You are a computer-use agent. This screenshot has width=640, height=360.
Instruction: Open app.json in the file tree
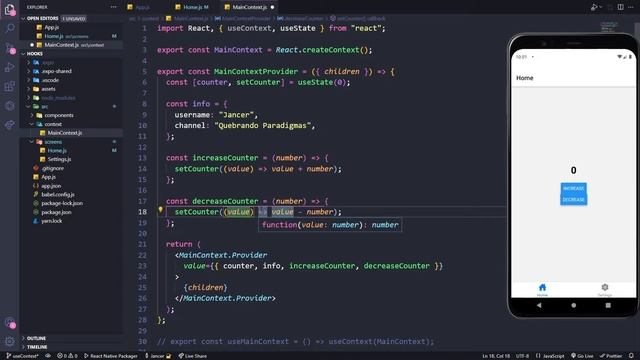click(51, 186)
